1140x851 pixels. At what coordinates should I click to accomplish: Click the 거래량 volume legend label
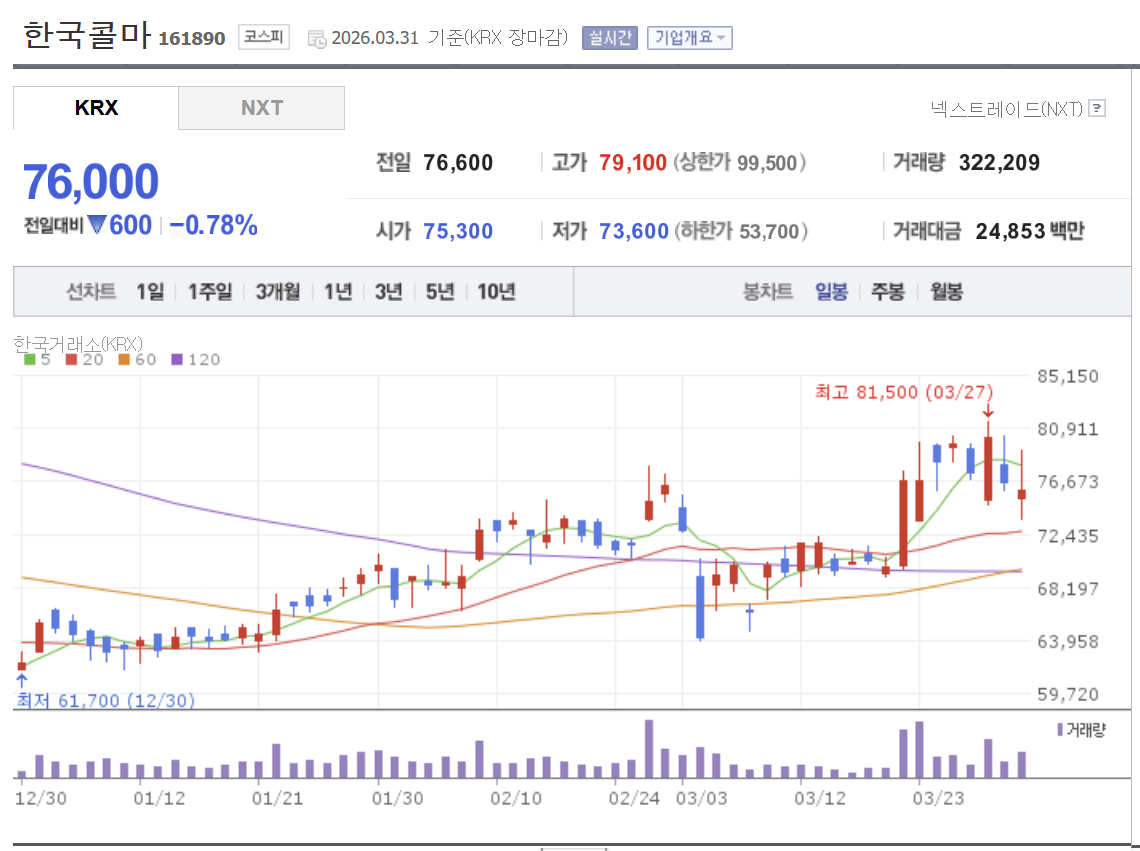coord(1085,730)
